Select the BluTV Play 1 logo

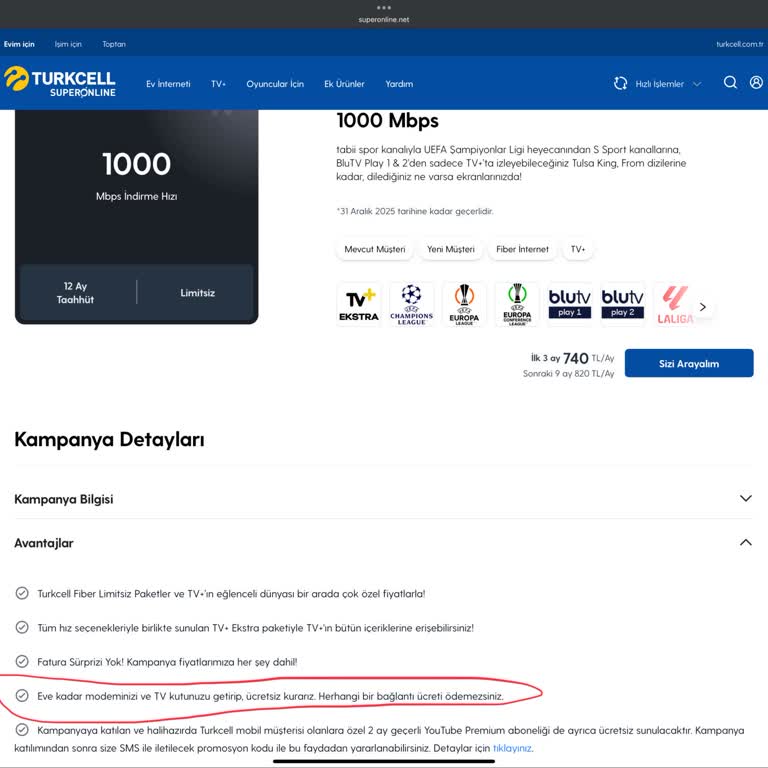tap(570, 305)
